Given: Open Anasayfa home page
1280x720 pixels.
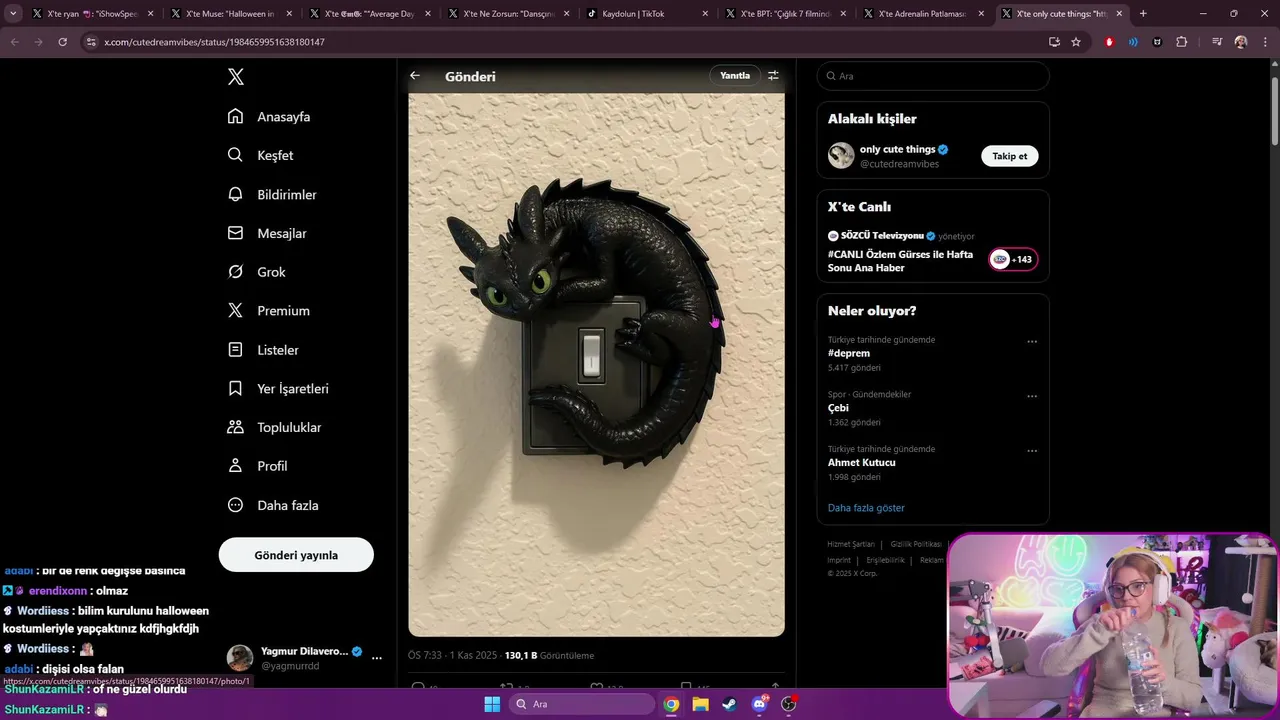Looking at the screenshot, I should 269,116.
